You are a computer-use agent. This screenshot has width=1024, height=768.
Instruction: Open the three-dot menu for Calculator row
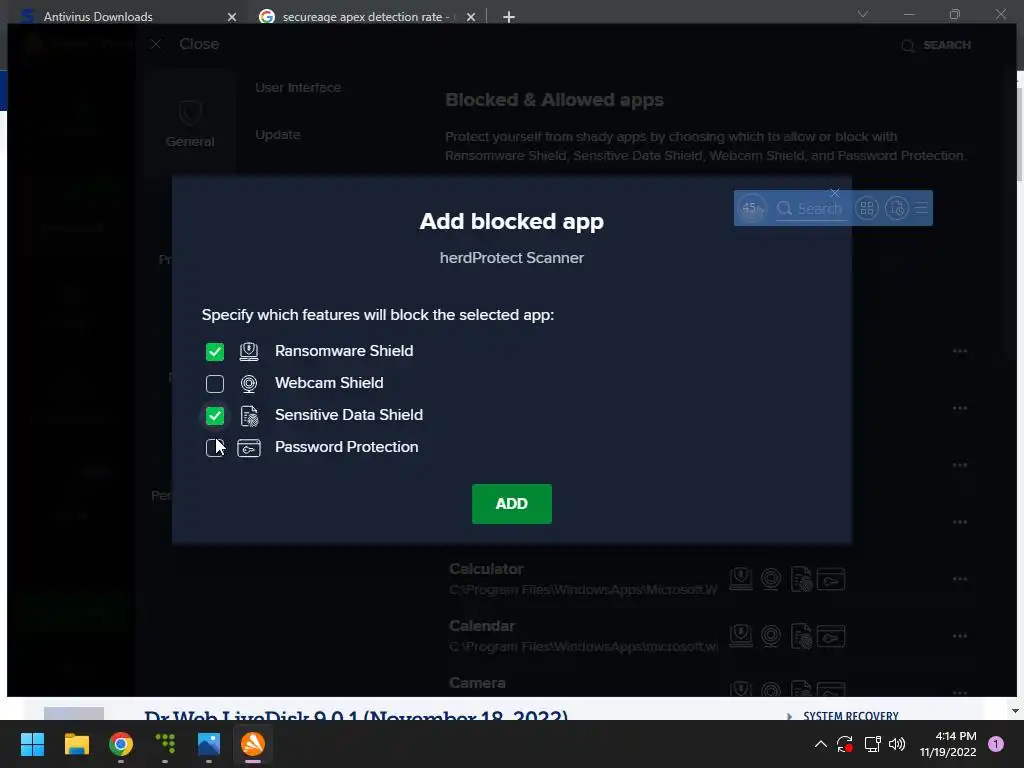[959, 579]
